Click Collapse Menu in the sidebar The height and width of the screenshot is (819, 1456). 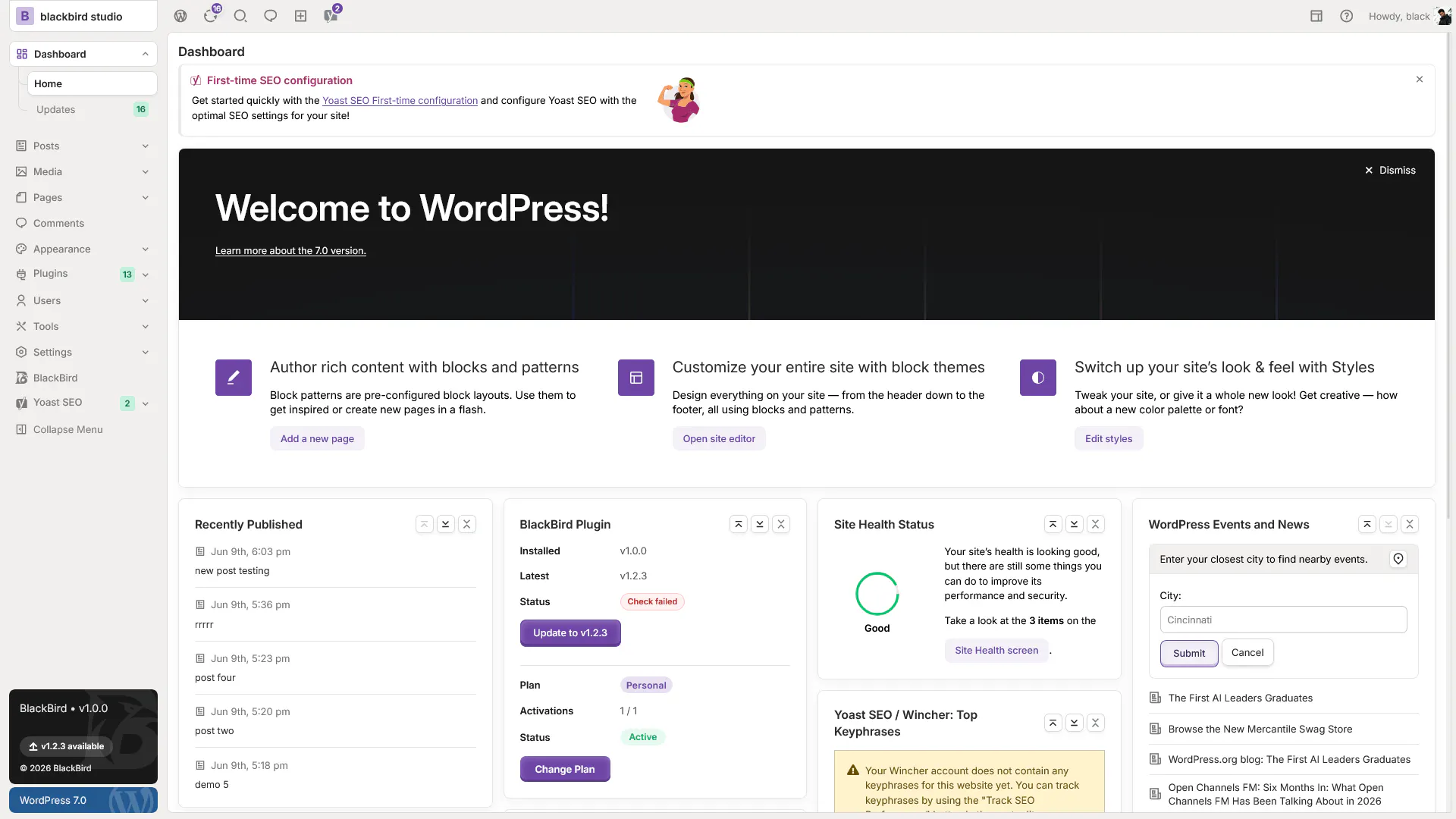83,430
